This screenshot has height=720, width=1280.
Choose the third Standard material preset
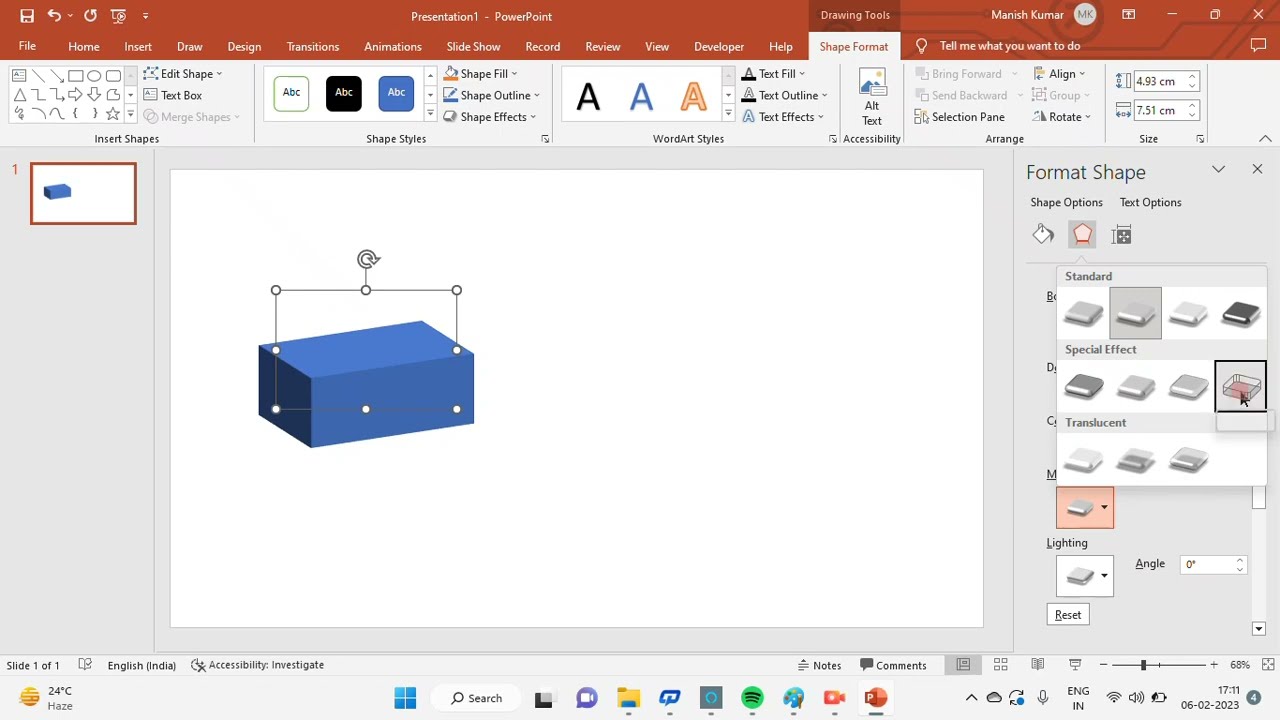click(1188, 314)
